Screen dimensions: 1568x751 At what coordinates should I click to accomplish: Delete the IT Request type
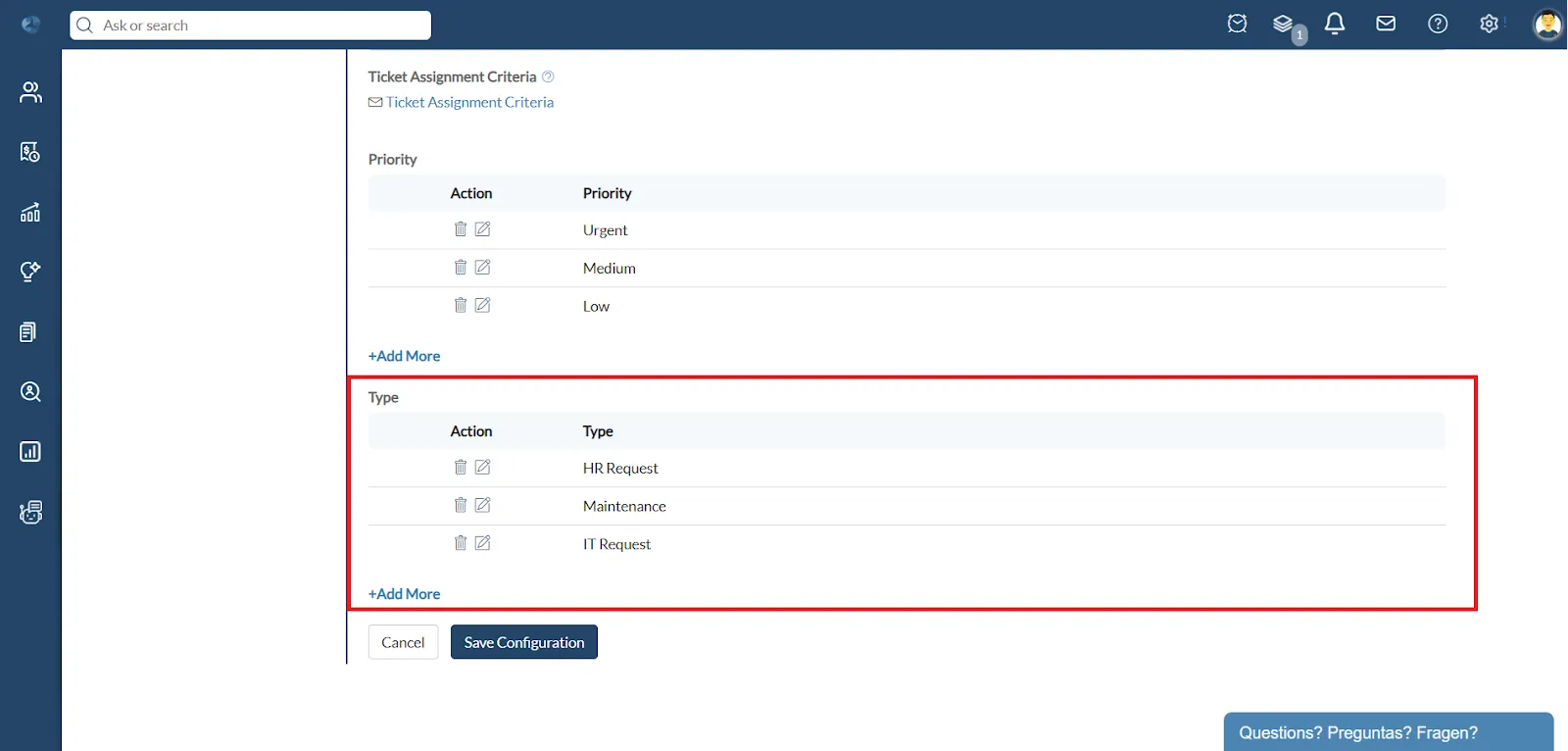[460, 542]
